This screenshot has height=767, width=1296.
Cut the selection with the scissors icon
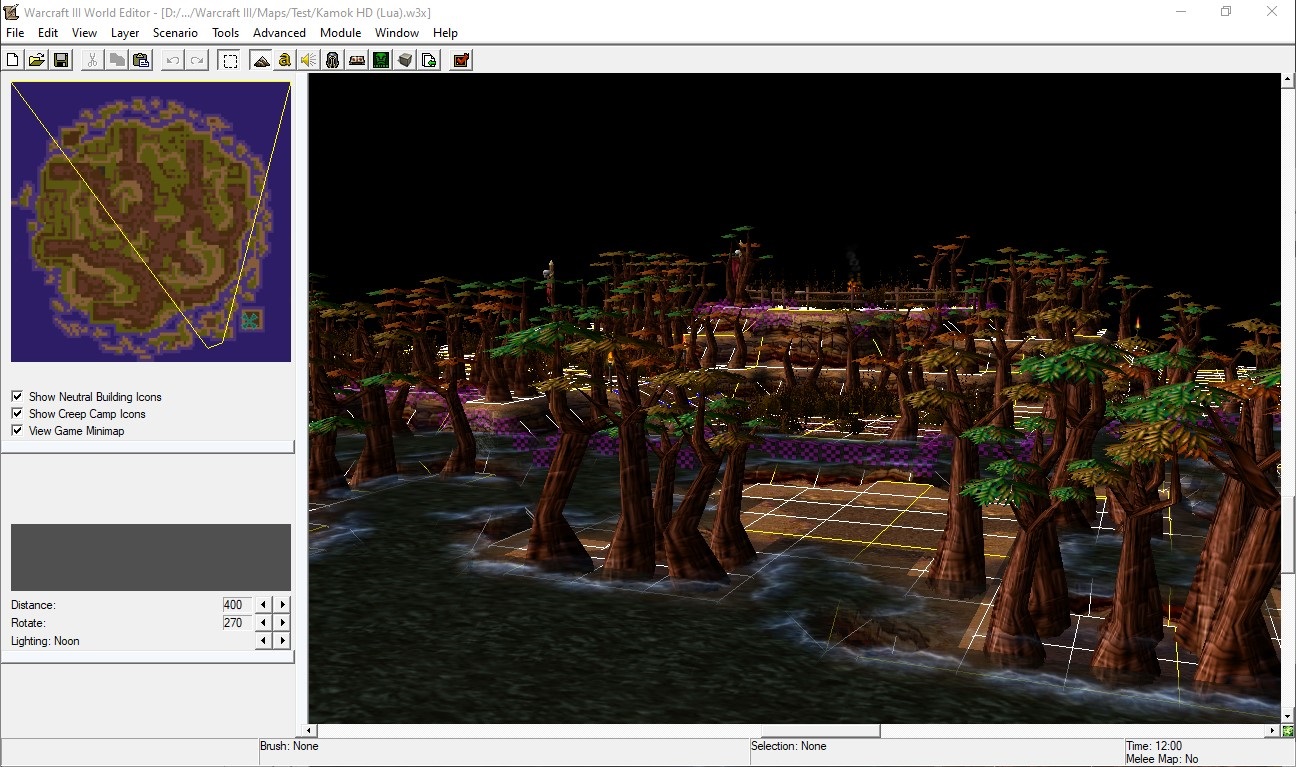(x=92, y=60)
